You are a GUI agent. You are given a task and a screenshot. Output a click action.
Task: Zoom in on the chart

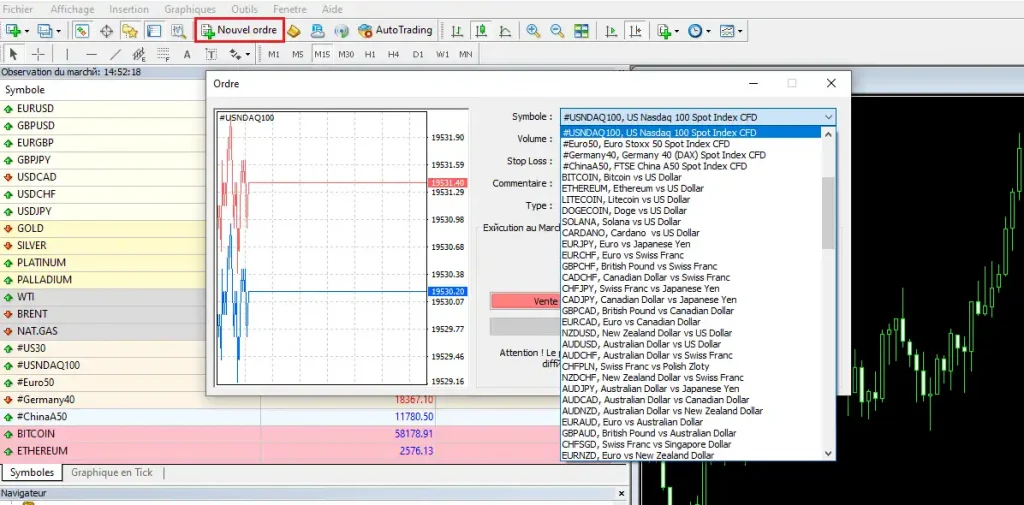[x=534, y=31]
